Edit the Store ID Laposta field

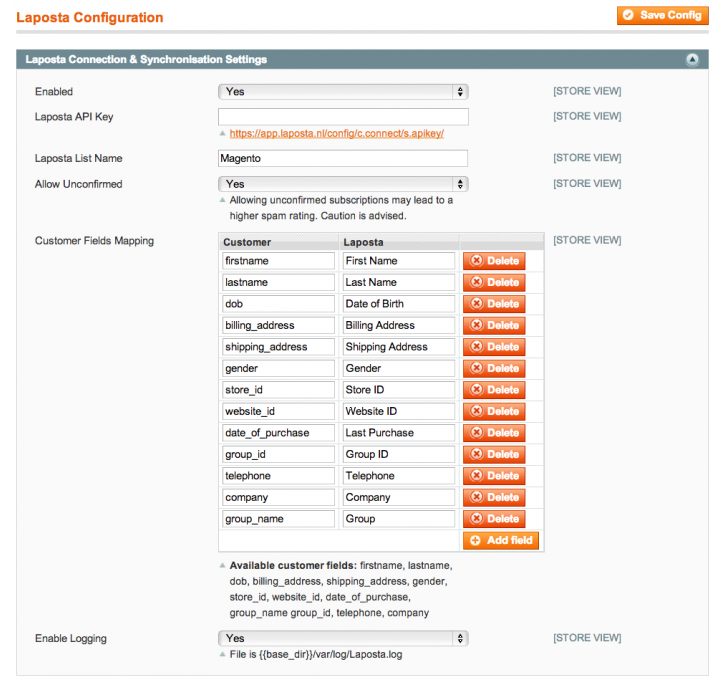point(399,390)
